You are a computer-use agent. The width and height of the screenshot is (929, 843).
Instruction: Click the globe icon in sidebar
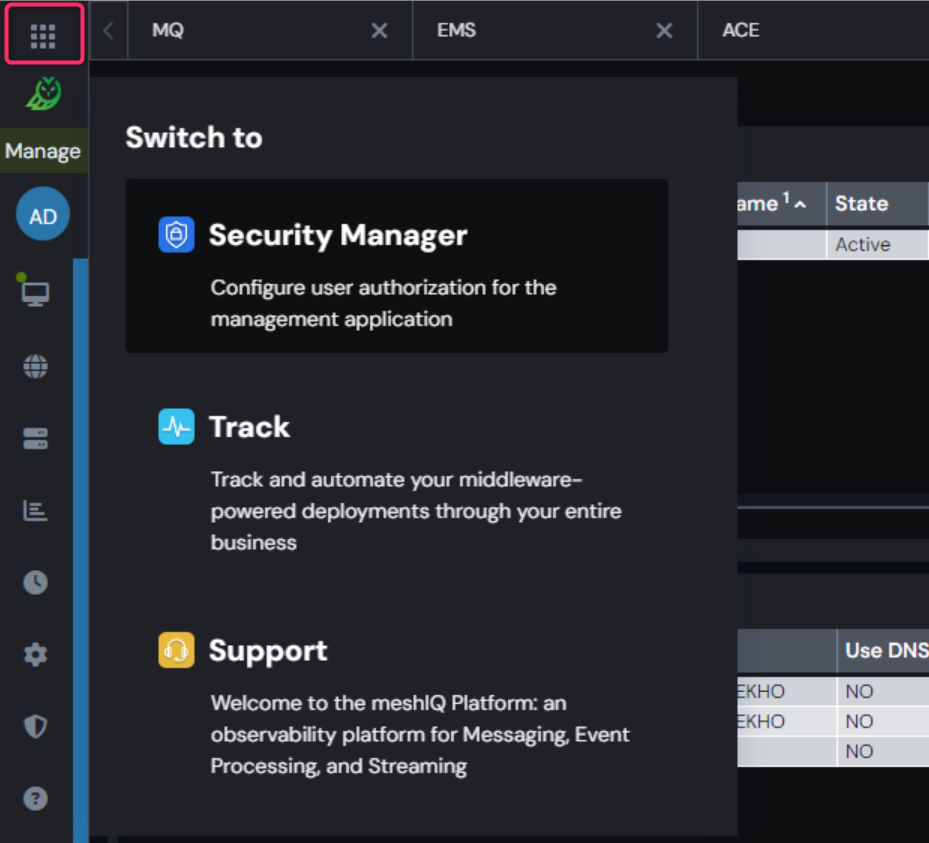pyautogui.click(x=36, y=367)
